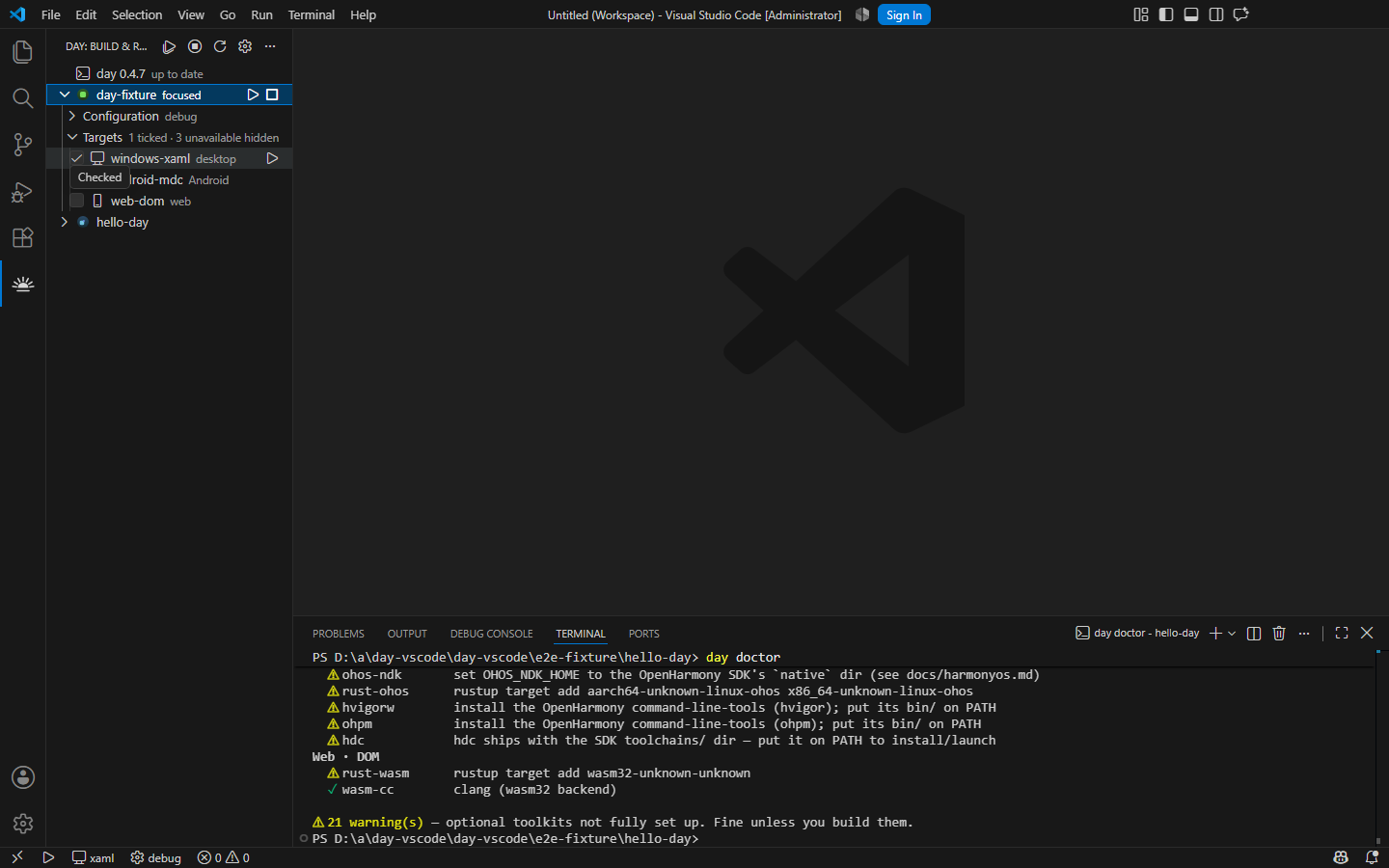Viewport: 1389px width, 868px height.
Task: Open the new terminal profile dropdown arrow
Action: (x=1232, y=634)
